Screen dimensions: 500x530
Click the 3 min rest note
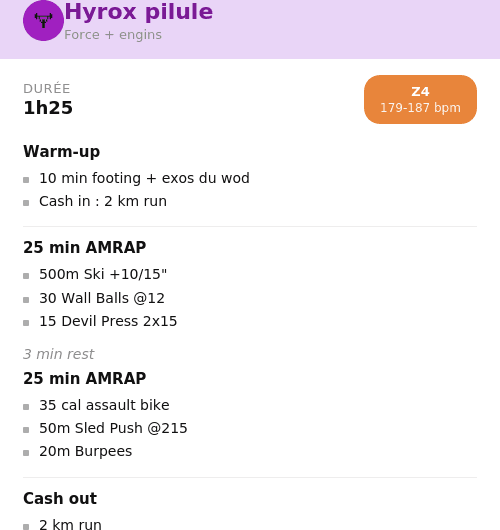tap(58, 354)
